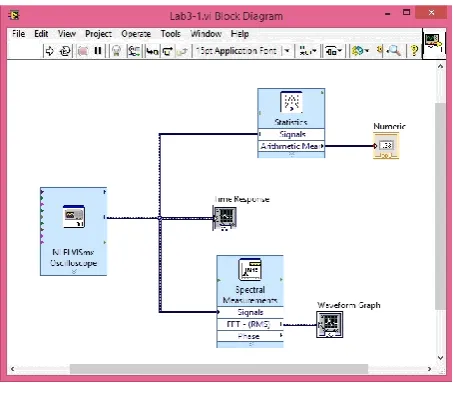Select the Statistics Express VI icon

[291, 102]
